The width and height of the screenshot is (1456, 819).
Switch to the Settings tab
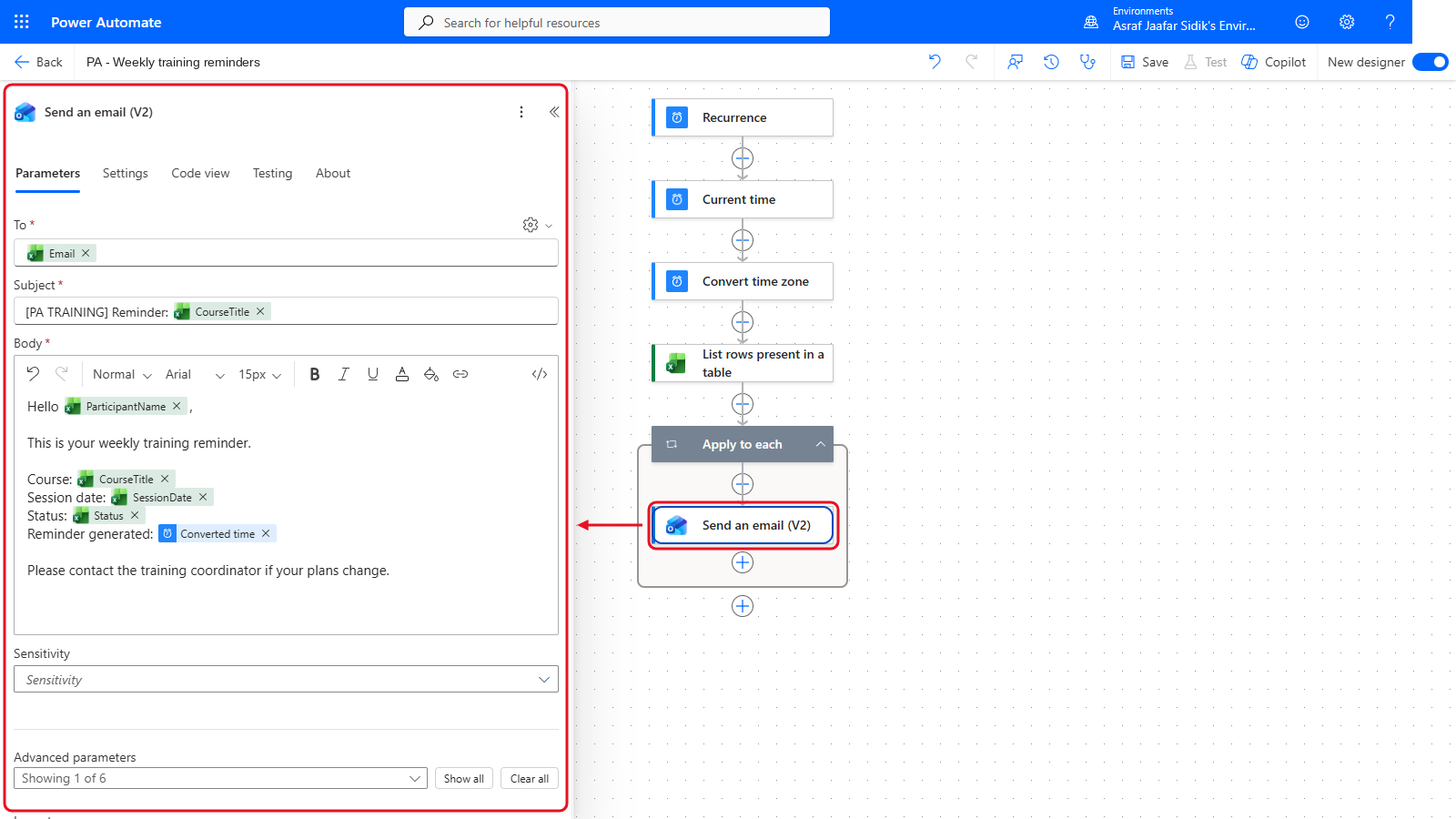[126, 173]
